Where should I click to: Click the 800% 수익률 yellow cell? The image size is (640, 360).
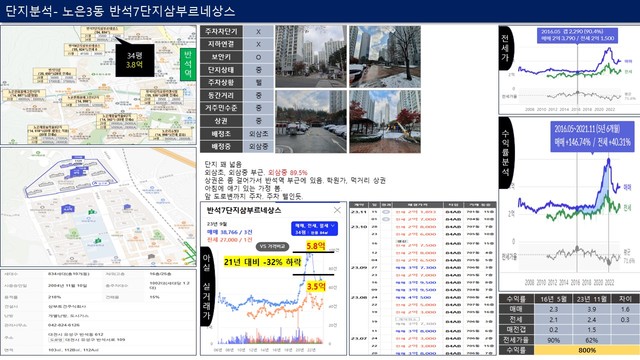point(586,350)
